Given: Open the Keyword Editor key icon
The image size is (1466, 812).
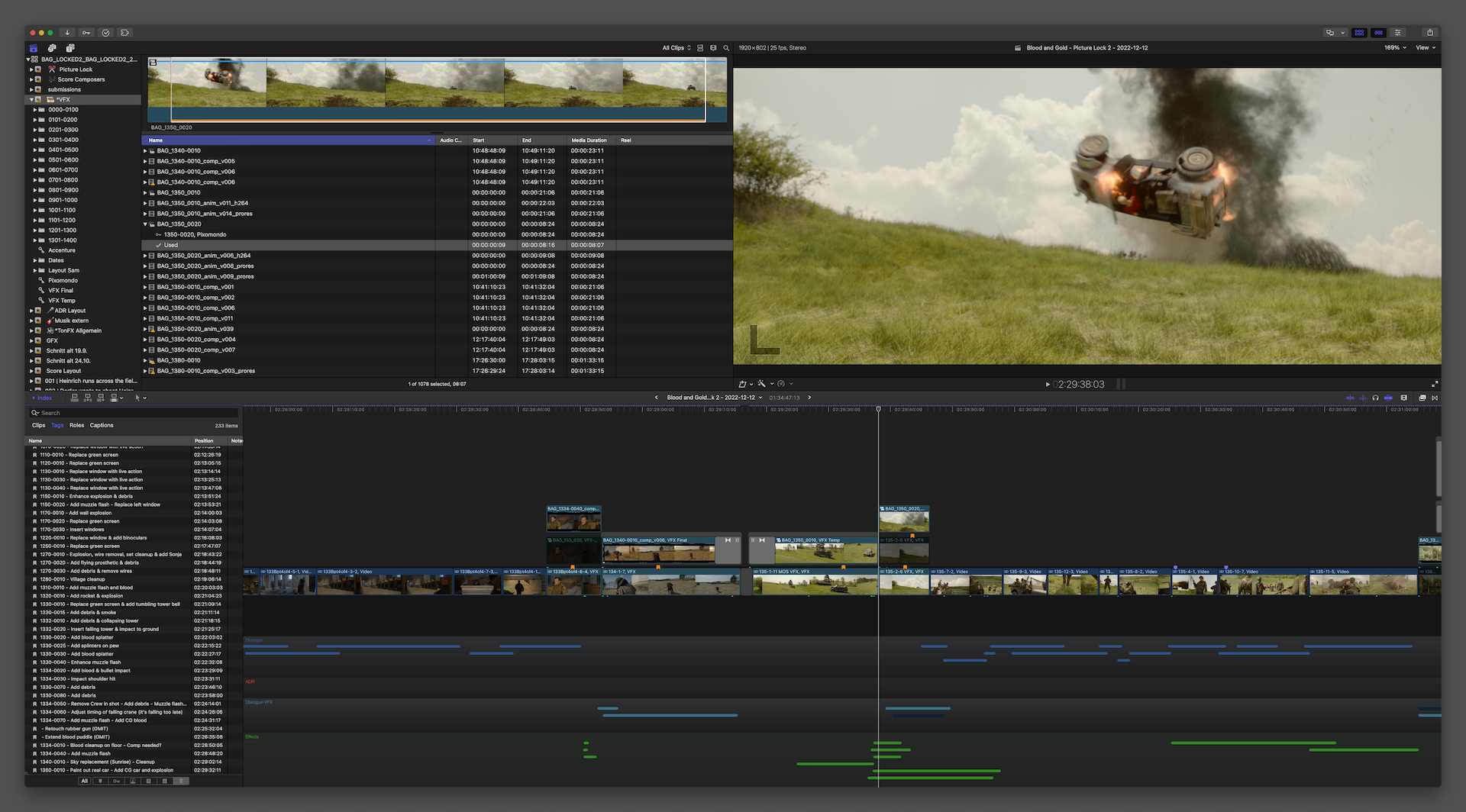Looking at the screenshot, I should (x=86, y=33).
